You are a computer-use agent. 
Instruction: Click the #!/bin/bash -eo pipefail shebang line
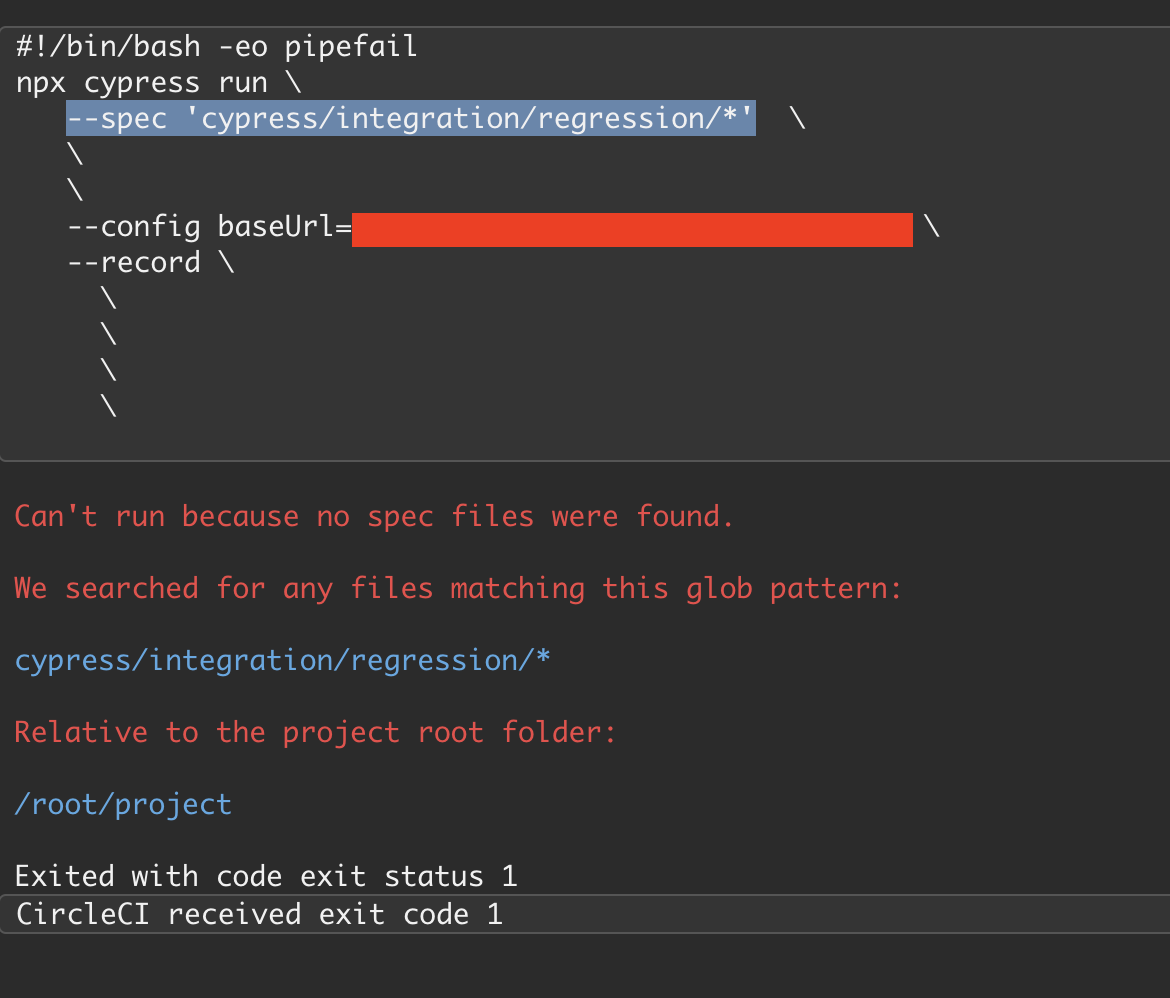215,45
